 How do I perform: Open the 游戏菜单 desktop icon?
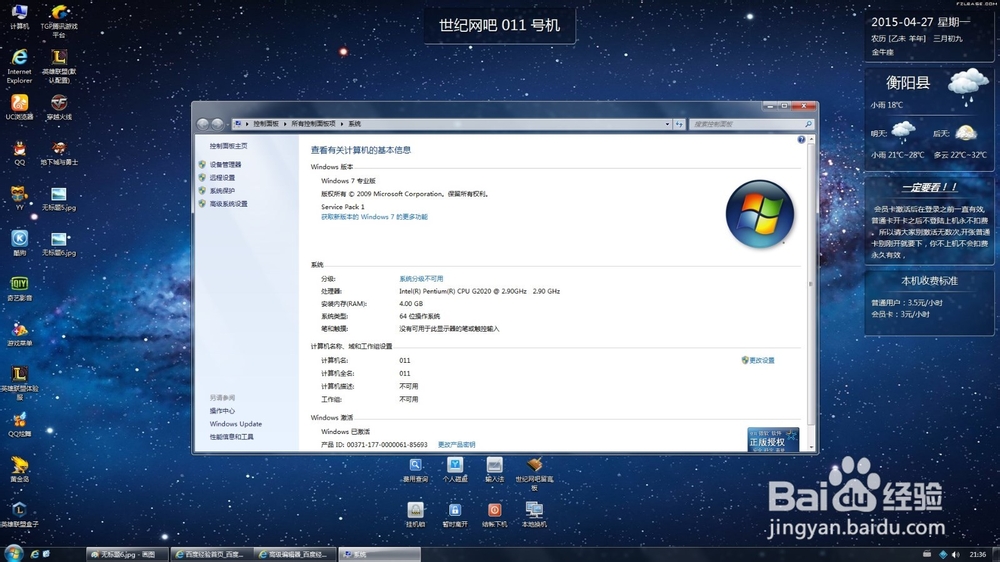(19, 334)
